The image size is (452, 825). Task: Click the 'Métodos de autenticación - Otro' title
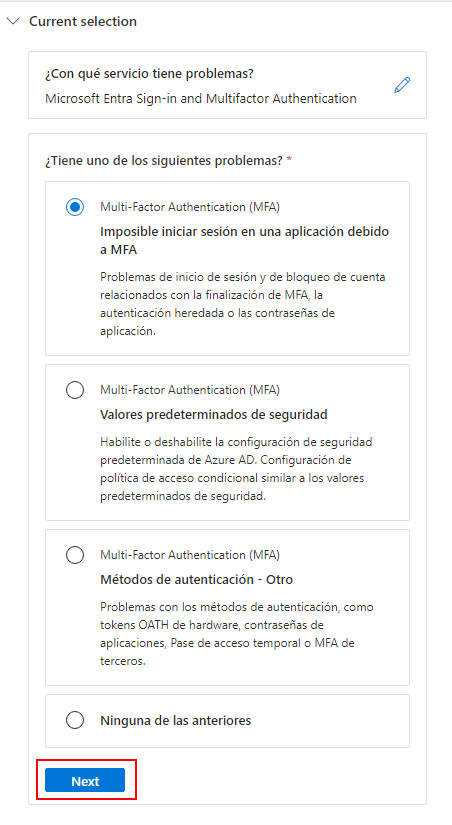(x=196, y=580)
